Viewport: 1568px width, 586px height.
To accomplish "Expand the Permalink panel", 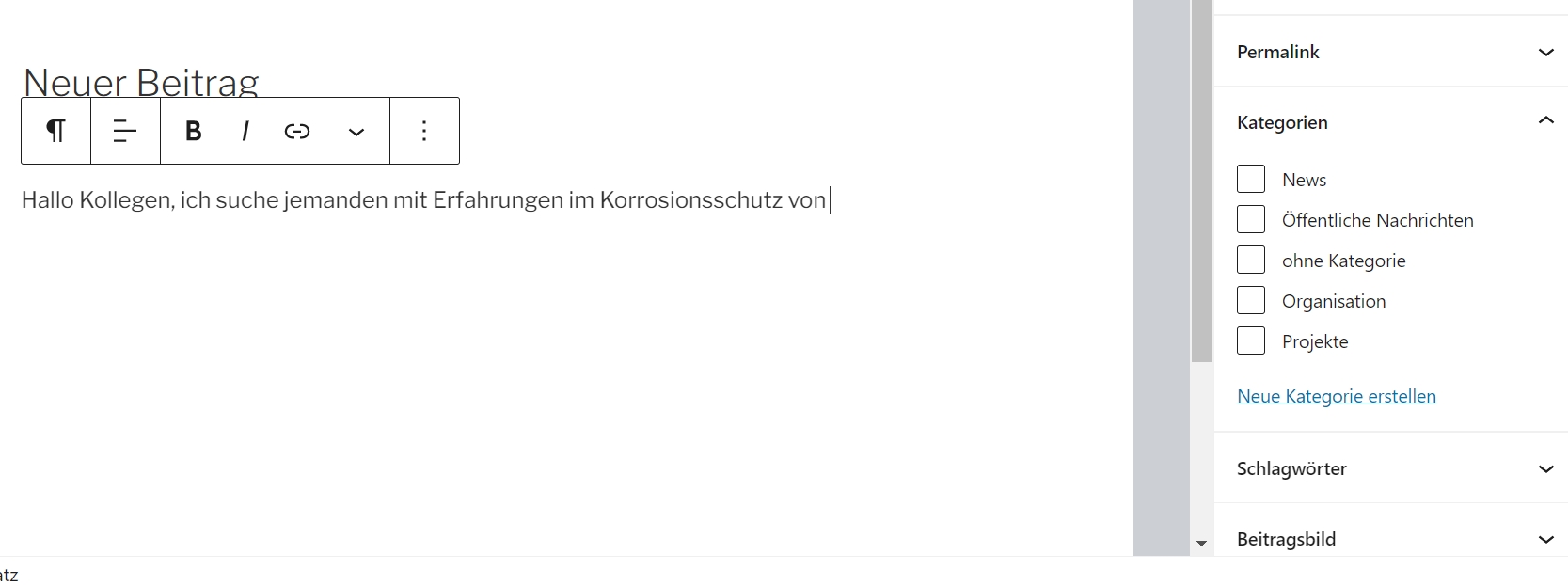I will (x=1545, y=53).
